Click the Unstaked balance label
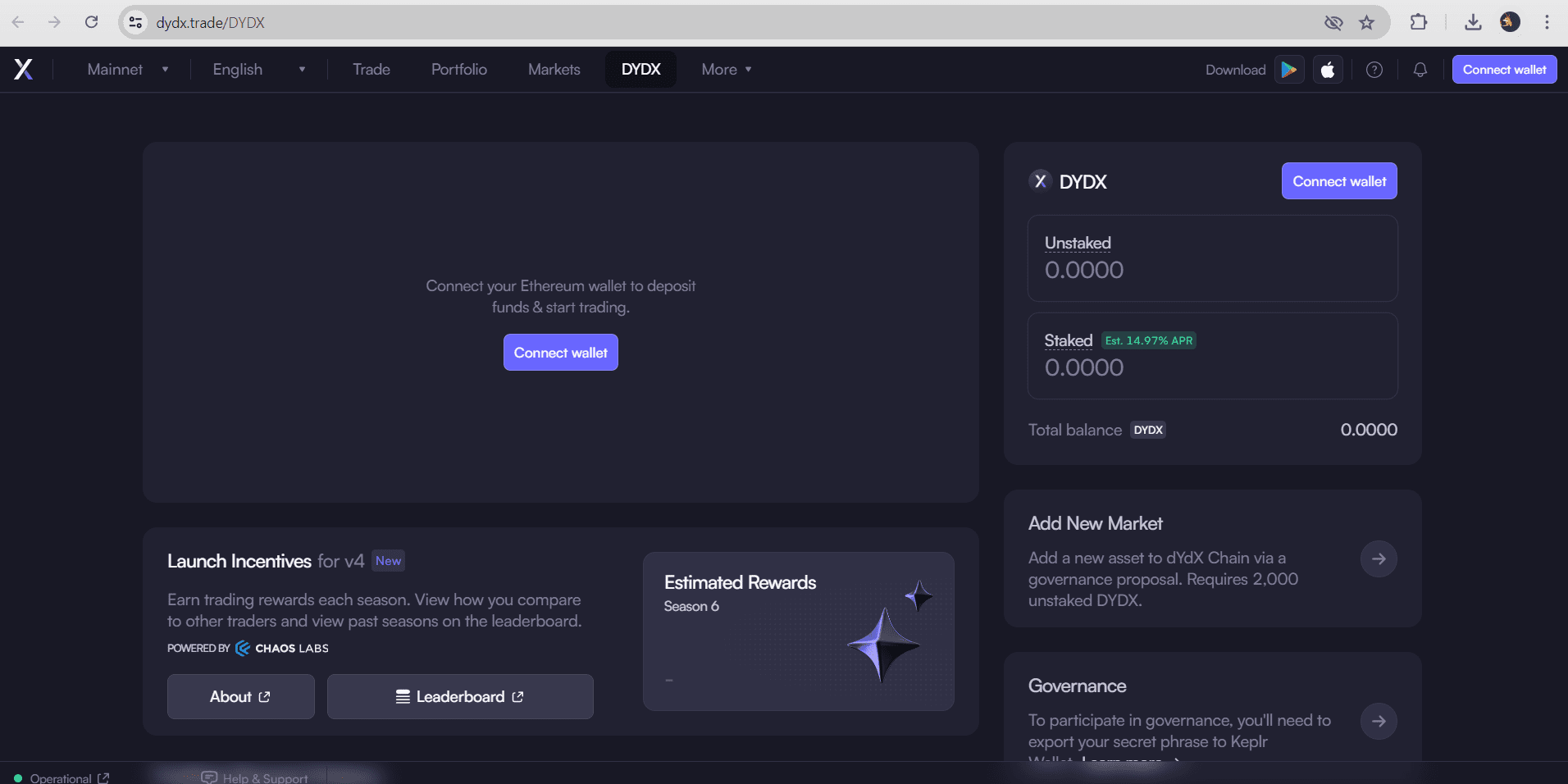Image resolution: width=1568 pixels, height=784 pixels. (1078, 243)
